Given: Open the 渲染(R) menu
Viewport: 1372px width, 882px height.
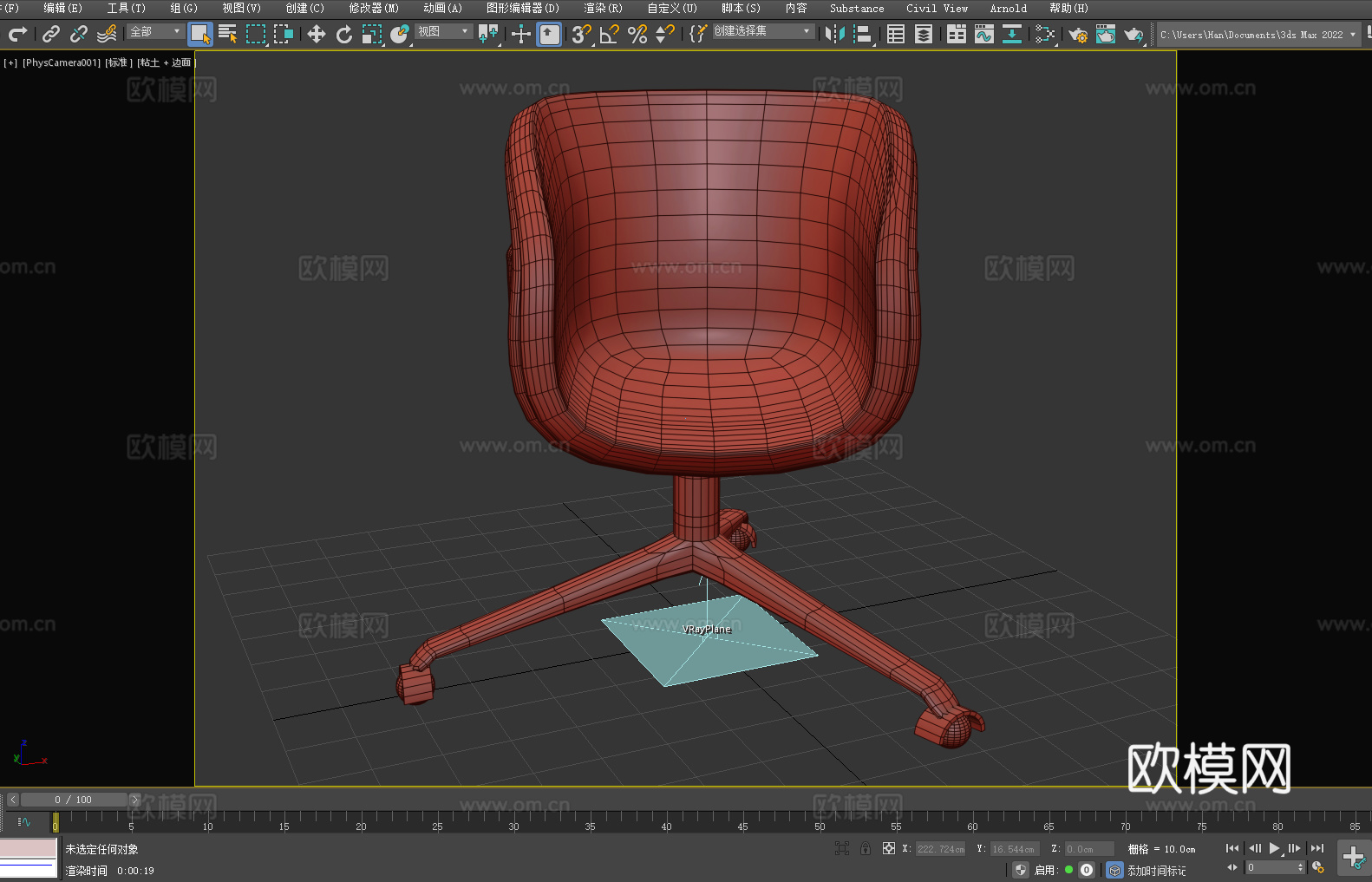Looking at the screenshot, I should (603, 8).
